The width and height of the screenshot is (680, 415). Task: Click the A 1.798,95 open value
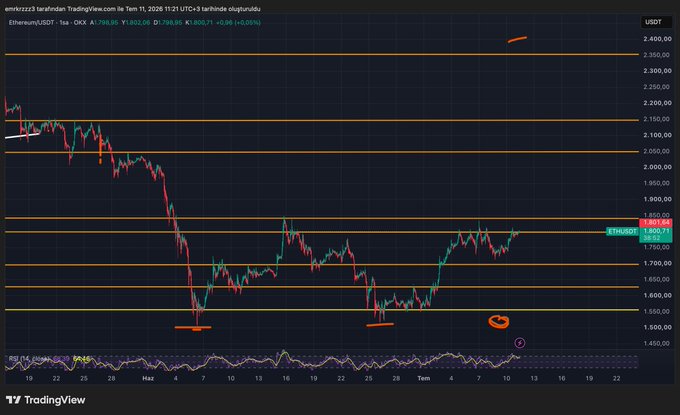[x=104, y=23]
